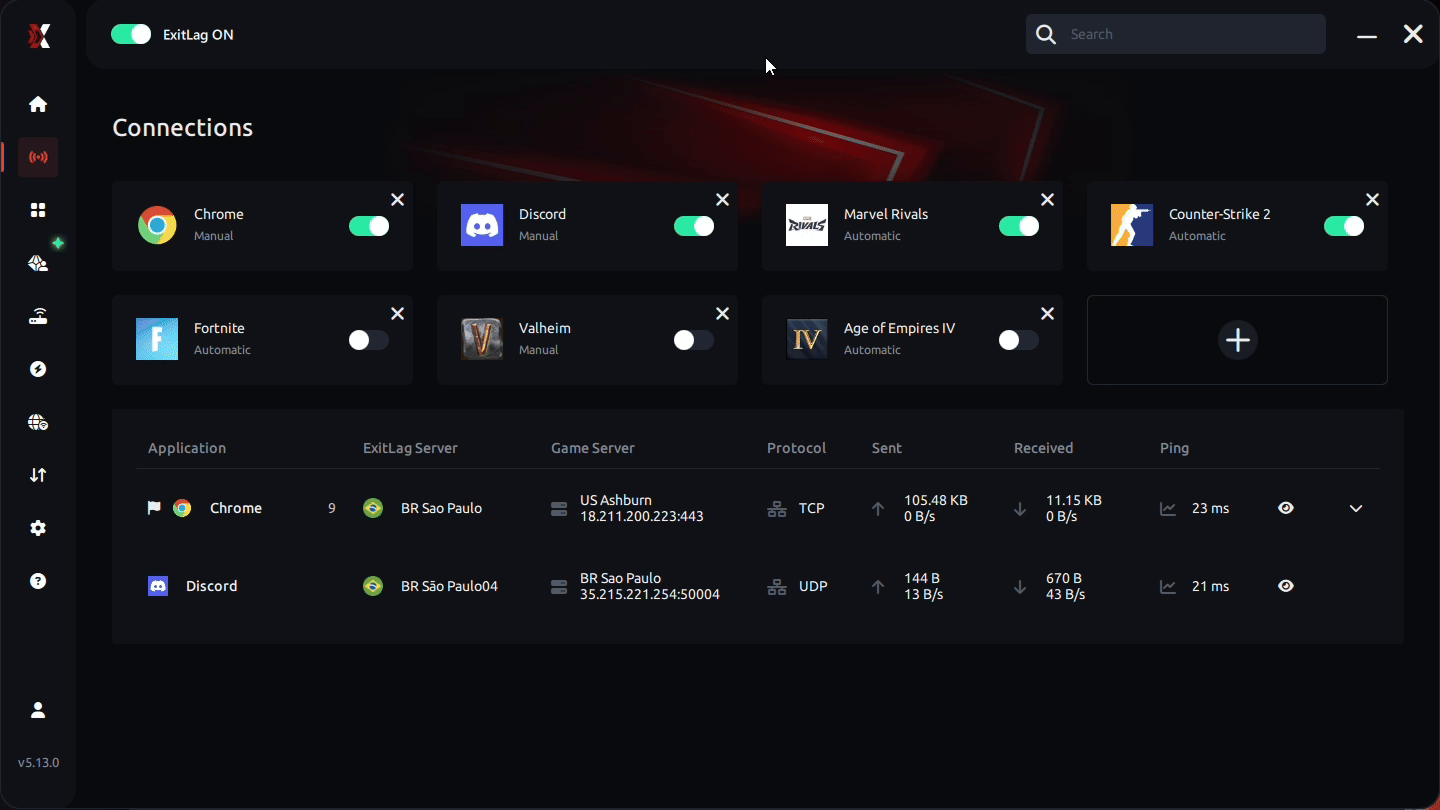Click the chart icon beside 23 ms ping
1440x810 pixels.
[1168, 508]
